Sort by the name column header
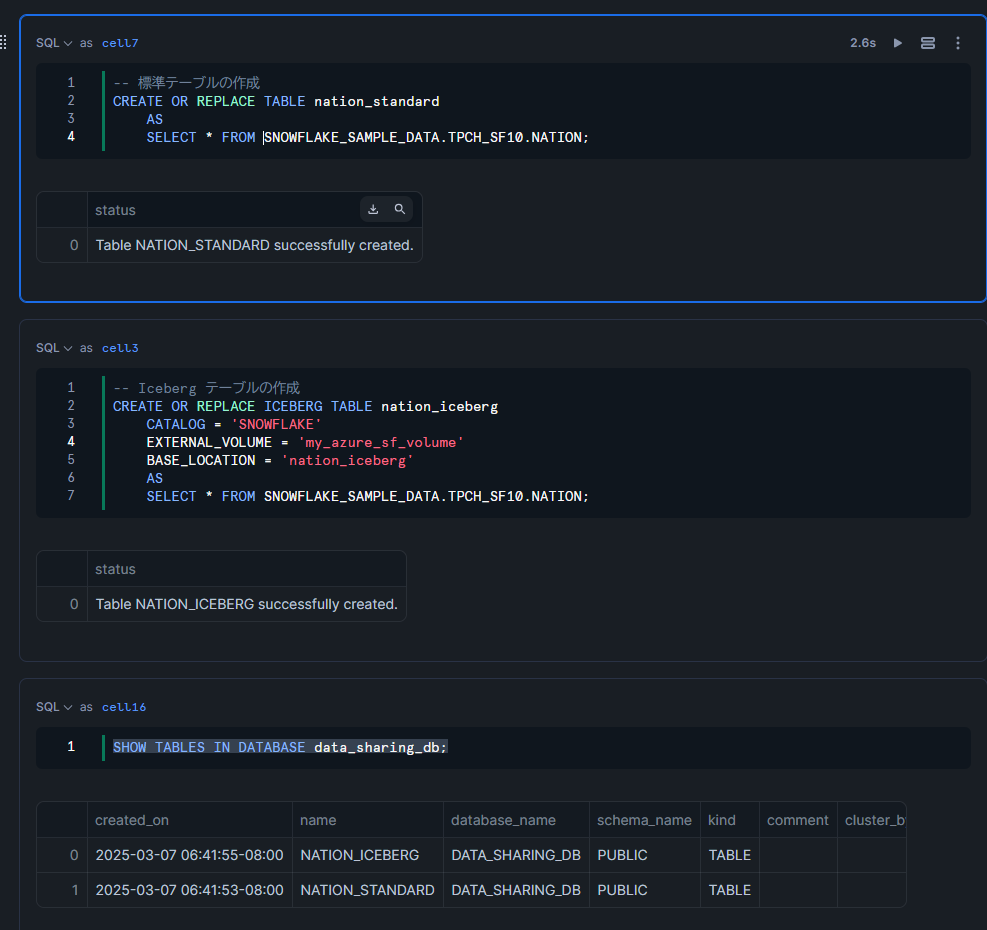 coord(368,820)
